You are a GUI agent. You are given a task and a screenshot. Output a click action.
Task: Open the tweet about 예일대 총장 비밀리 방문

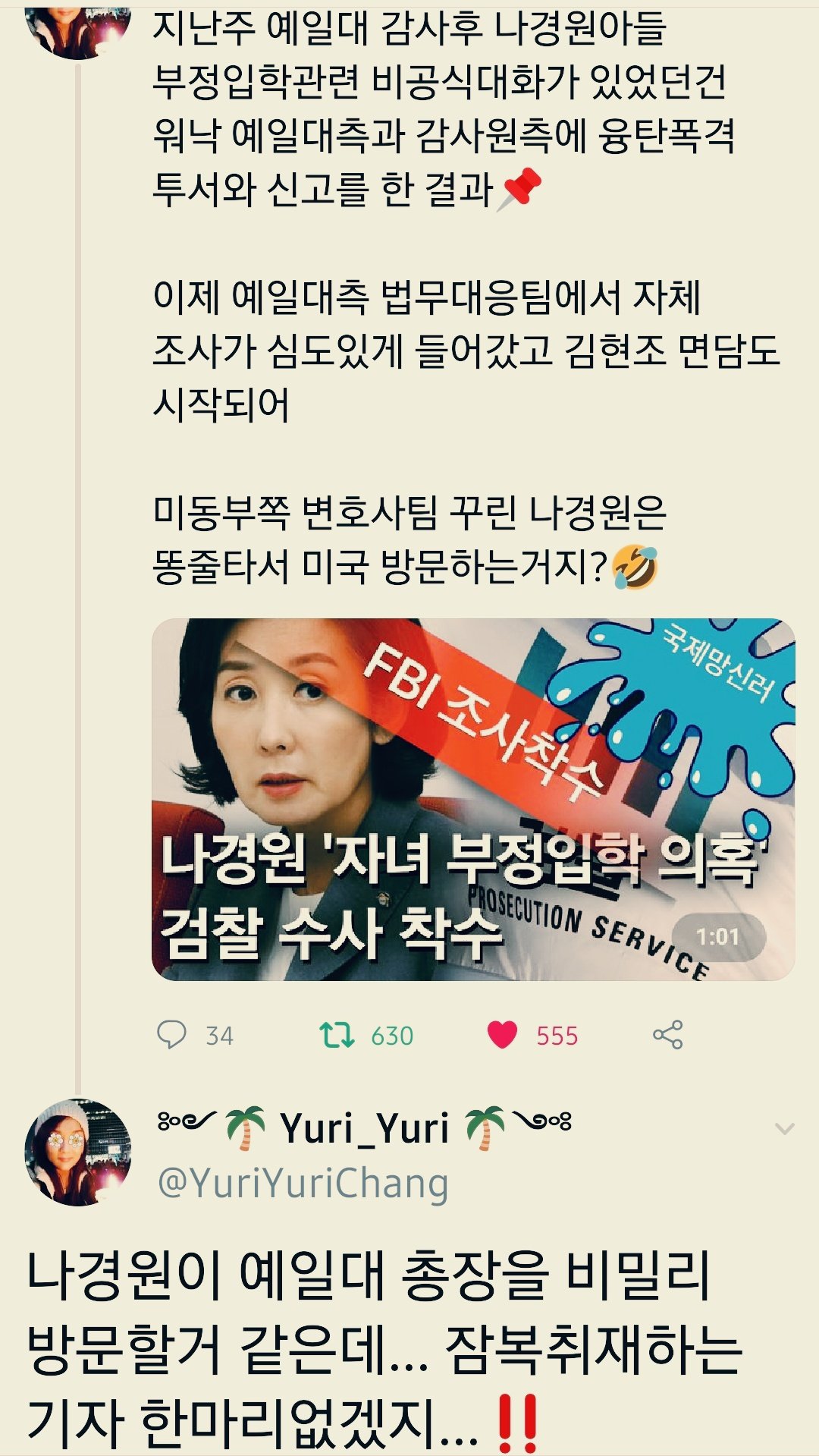tap(384, 1351)
